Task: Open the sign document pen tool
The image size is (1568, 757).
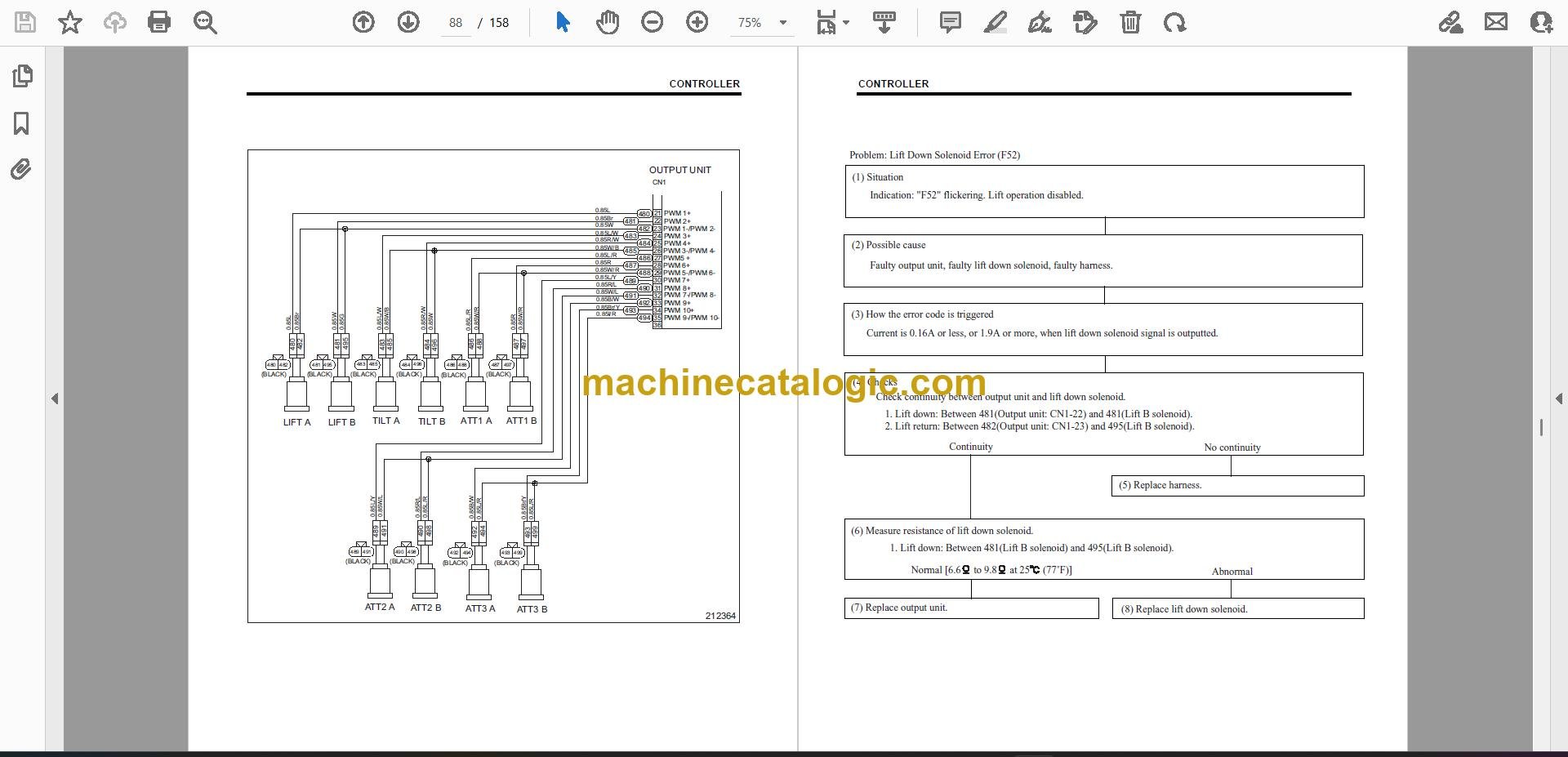Action: [1040, 22]
